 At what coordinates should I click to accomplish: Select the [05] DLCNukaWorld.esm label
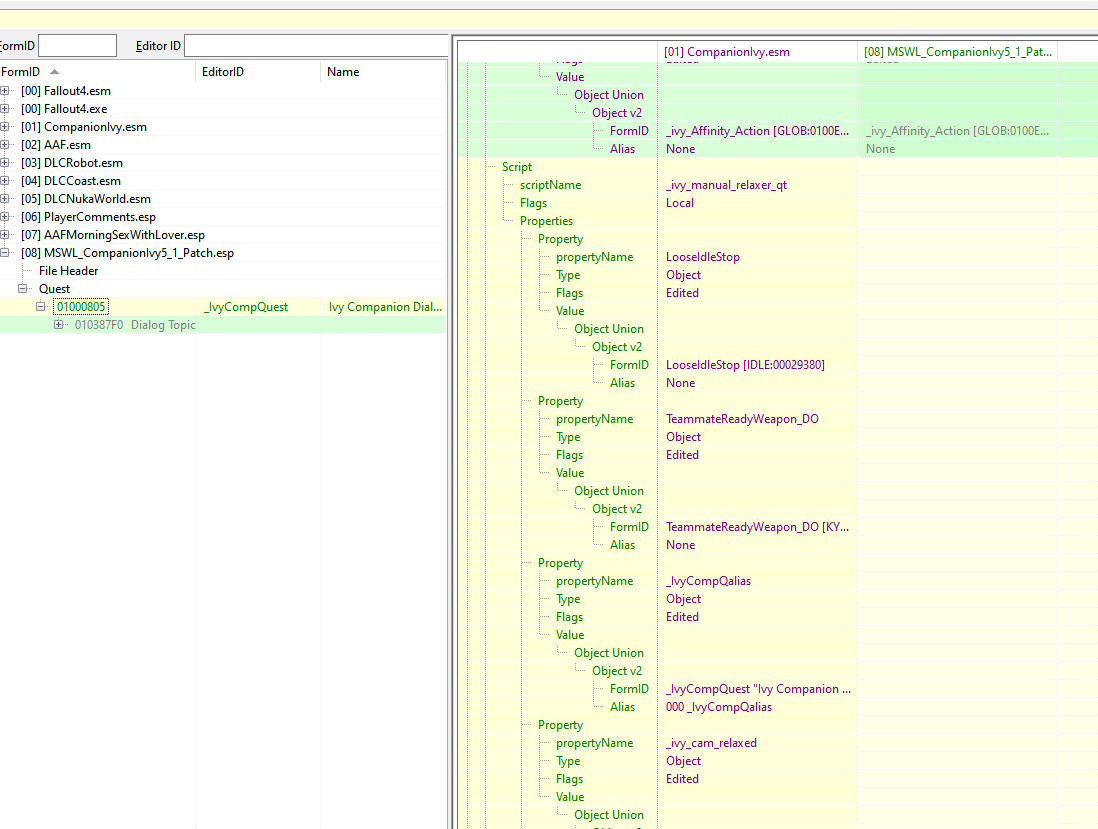[x=85, y=199]
